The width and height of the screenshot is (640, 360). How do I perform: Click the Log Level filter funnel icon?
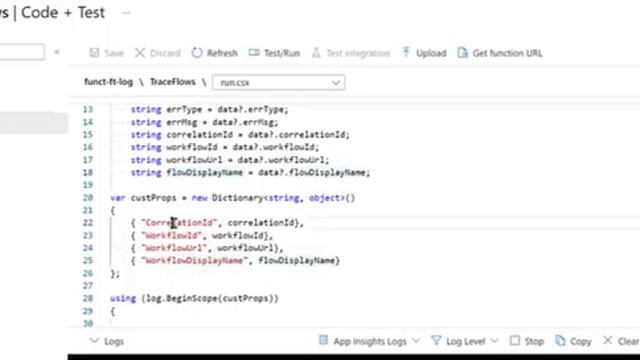pyautogui.click(x=436, y=340)
